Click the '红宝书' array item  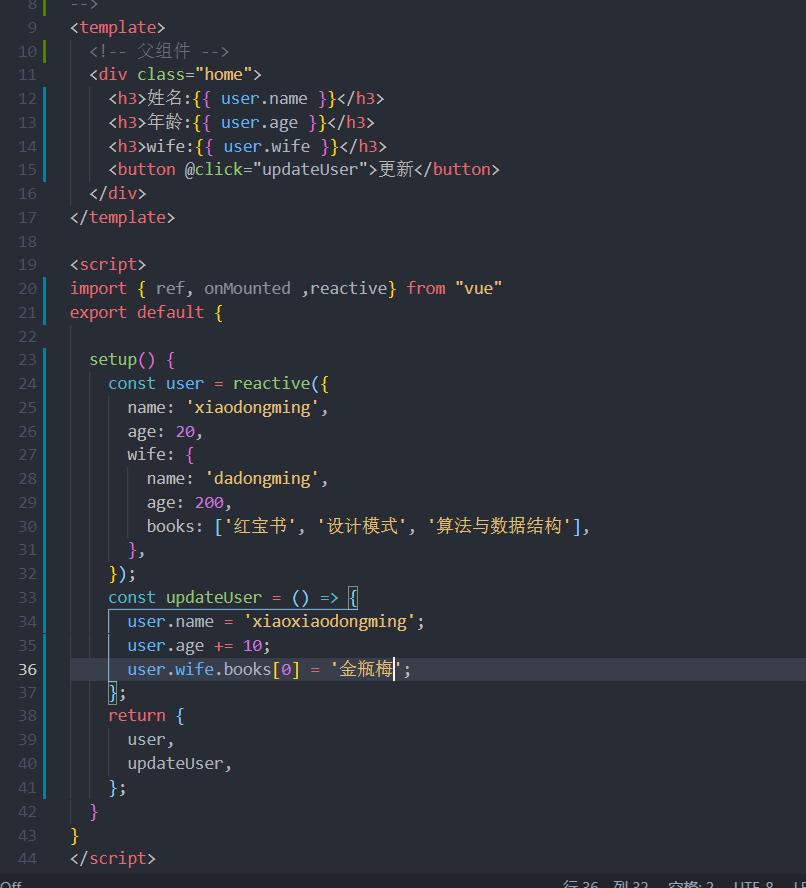pos(261,527)
